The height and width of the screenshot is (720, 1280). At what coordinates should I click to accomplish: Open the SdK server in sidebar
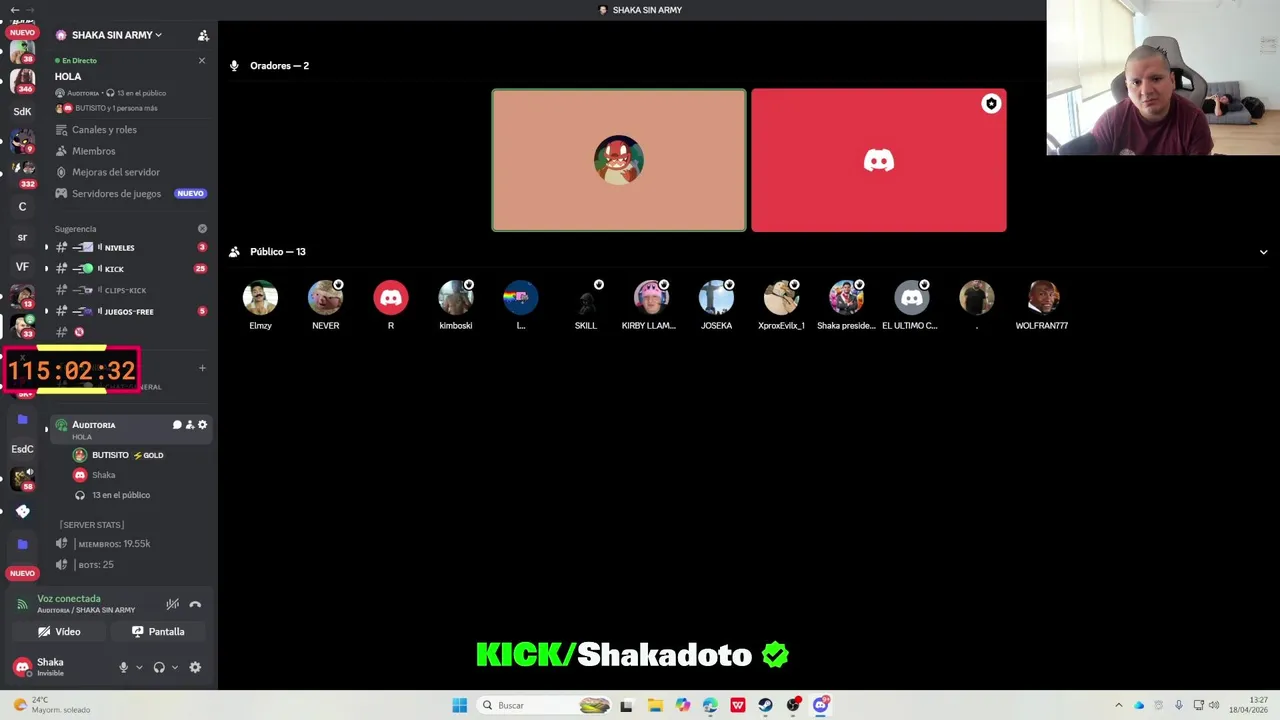tap(22, 111)
